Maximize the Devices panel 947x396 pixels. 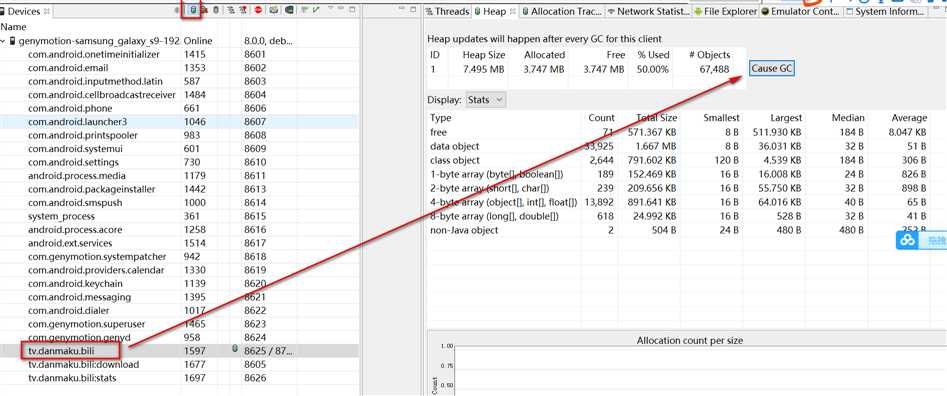pos(352,10)
